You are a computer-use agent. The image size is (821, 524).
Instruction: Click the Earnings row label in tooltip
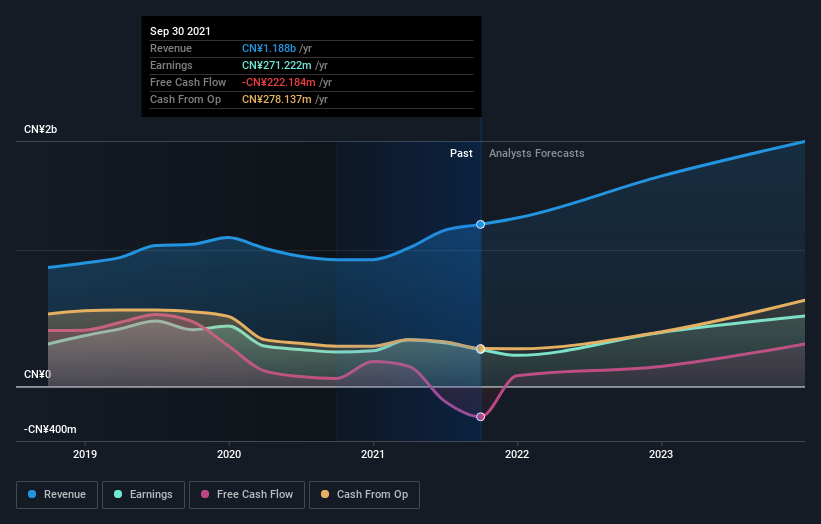tap(171, 65)
